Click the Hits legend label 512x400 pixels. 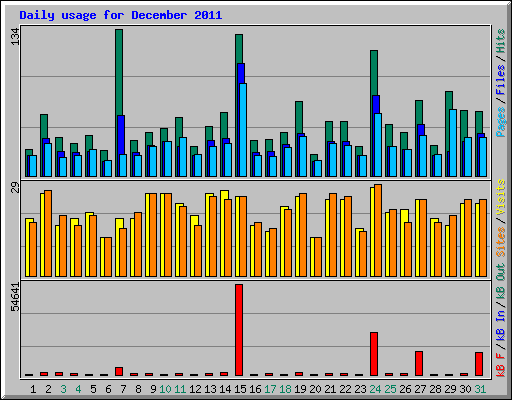coord(500,41)
